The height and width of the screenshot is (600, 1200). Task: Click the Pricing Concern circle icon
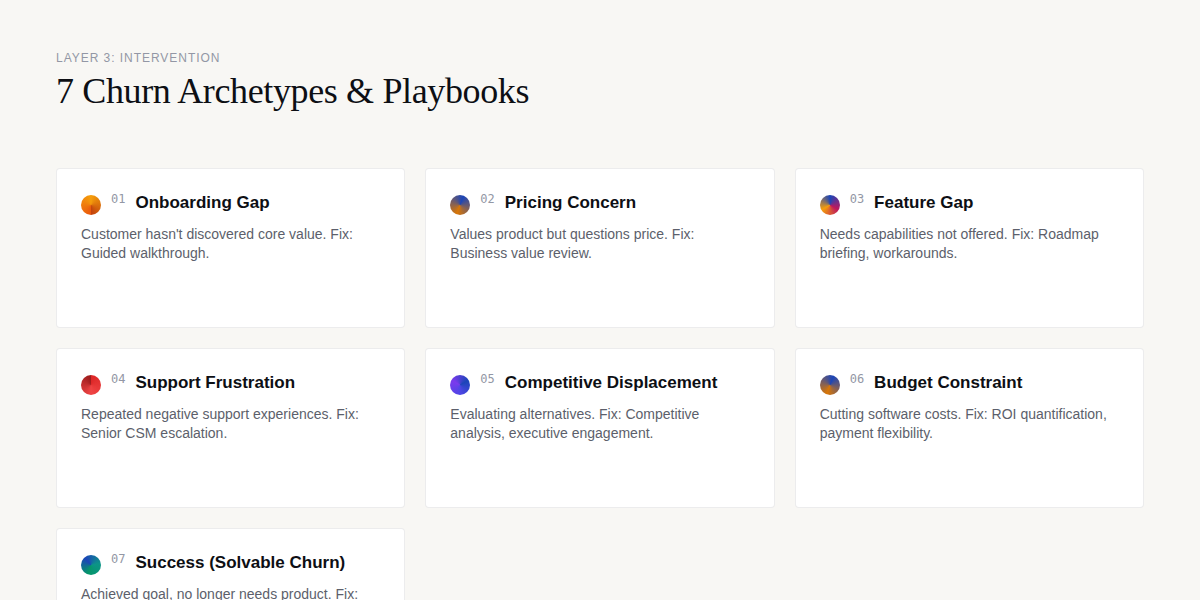point(460,205)
